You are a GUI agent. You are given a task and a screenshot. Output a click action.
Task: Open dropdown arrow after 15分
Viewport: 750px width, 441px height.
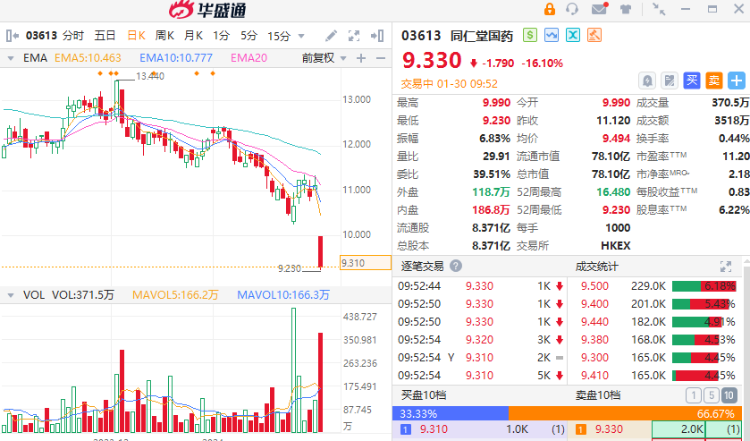point(301,36)
